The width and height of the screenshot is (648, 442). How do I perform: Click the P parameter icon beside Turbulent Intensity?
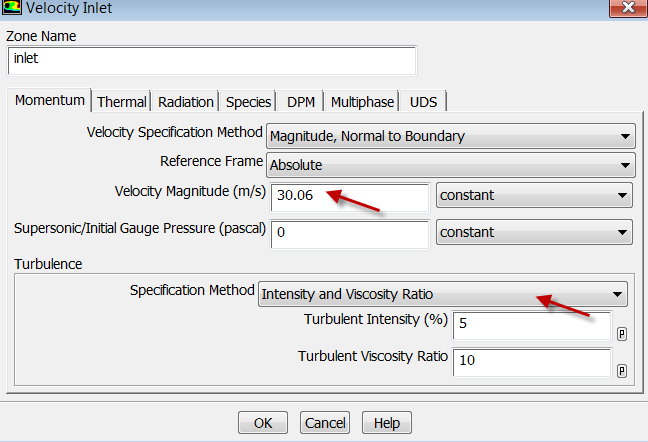point(622,334)
